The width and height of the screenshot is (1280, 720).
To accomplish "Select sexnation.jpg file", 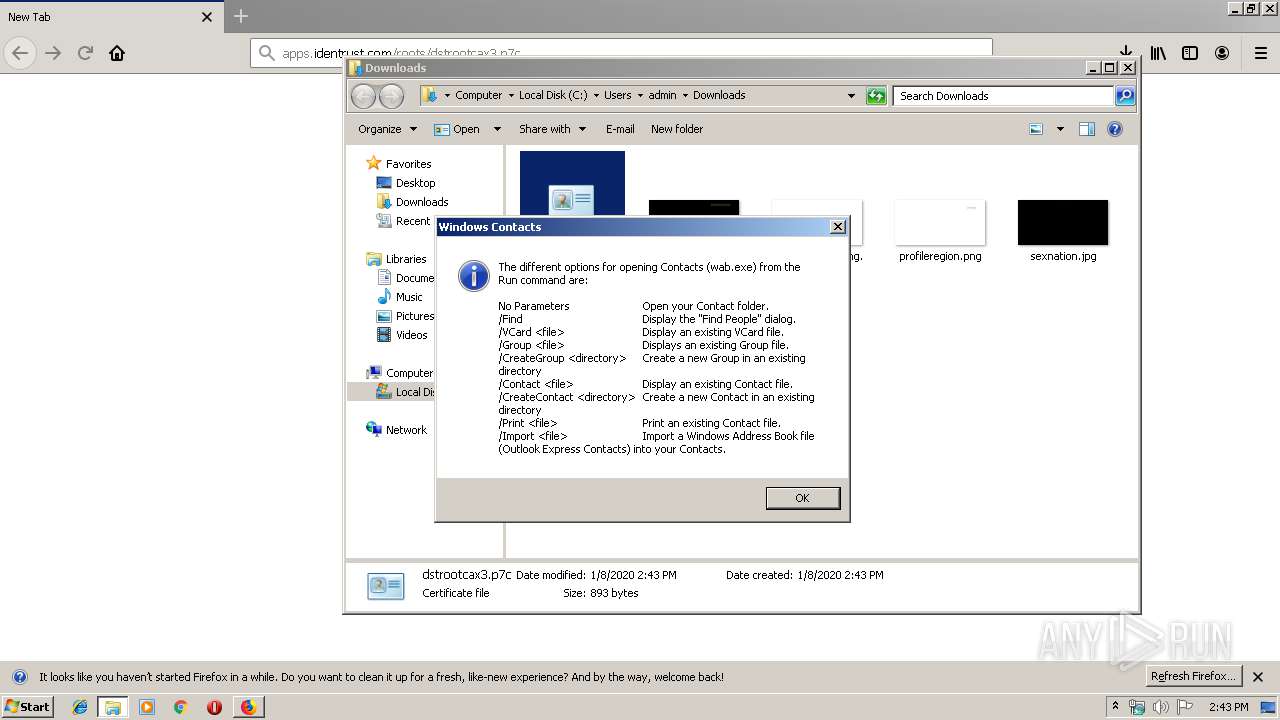I will click(x=1063, y=231).
